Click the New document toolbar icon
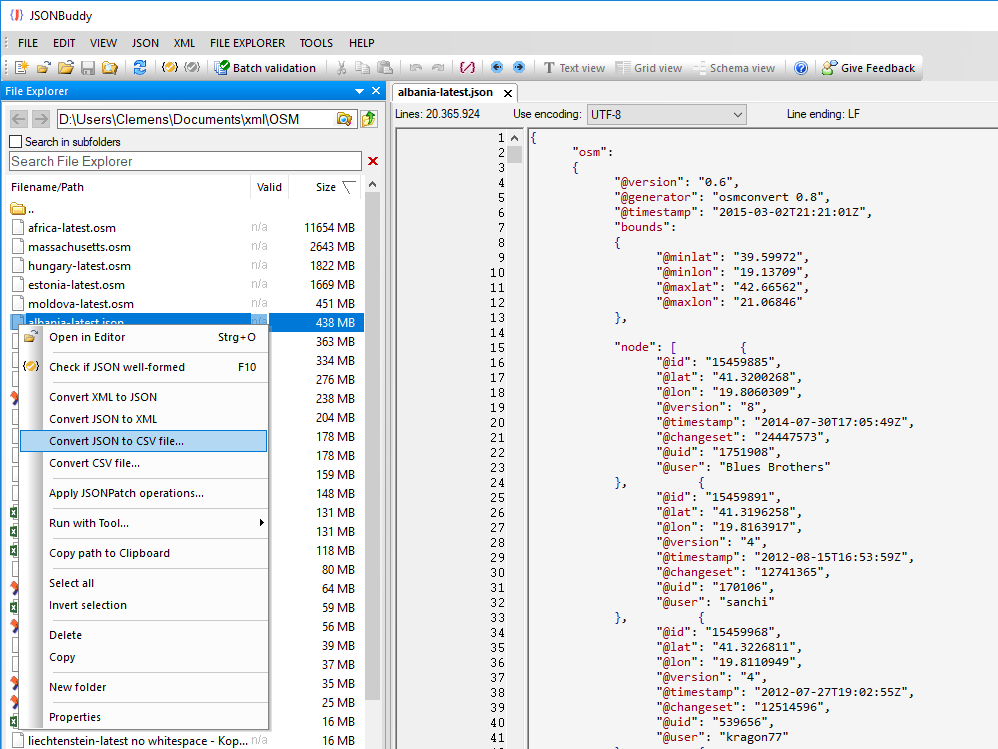 21,68
